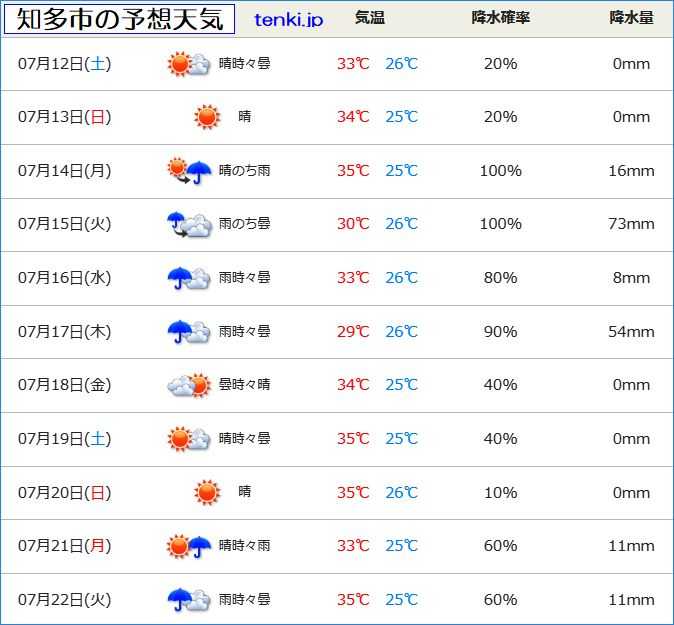Click the sun icon for 07月20日
The width and height of the screenshot is (674, 625).
207,492
